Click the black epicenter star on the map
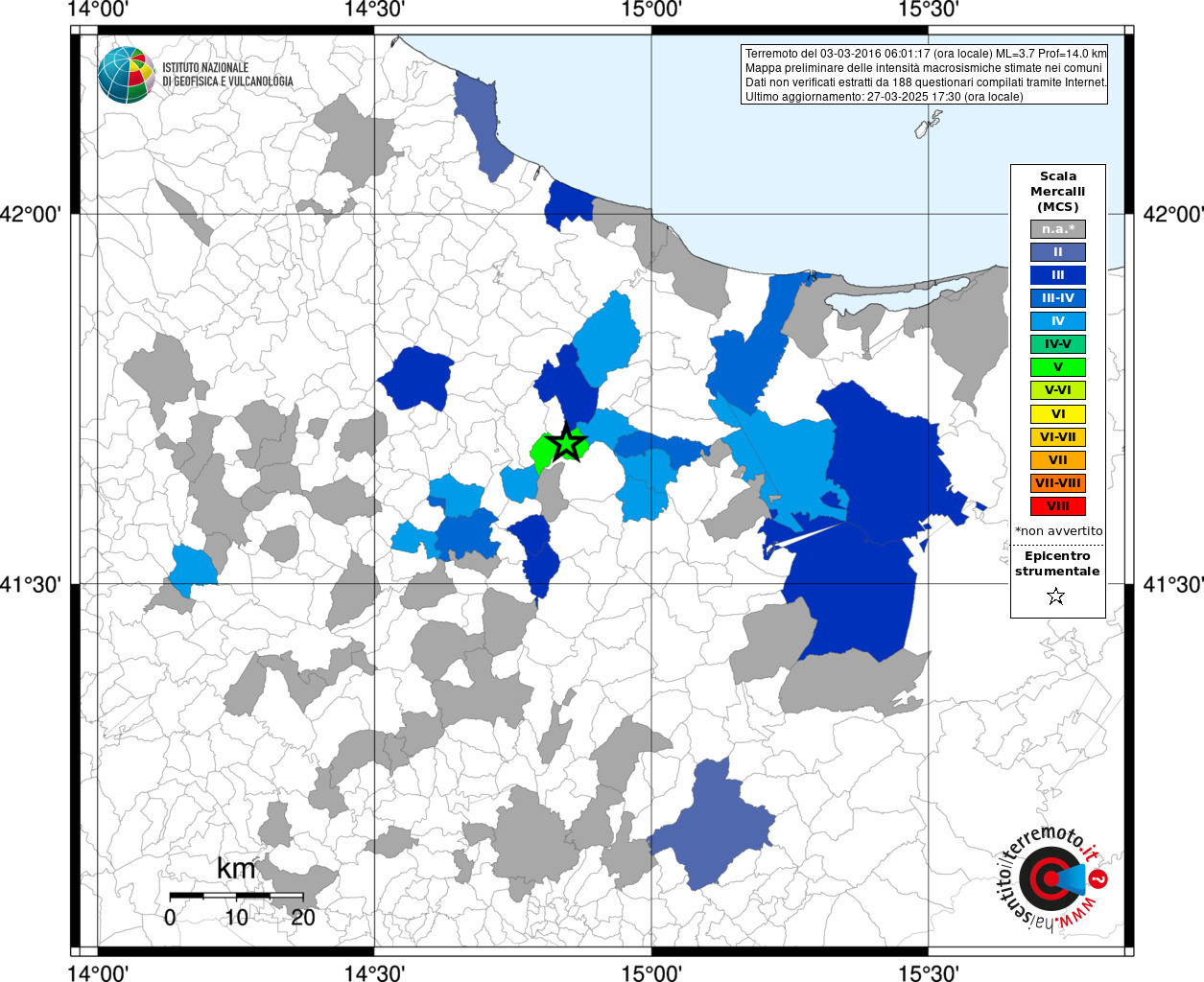The width and height of the screenshot is (1204, 982). click(566, 442)
